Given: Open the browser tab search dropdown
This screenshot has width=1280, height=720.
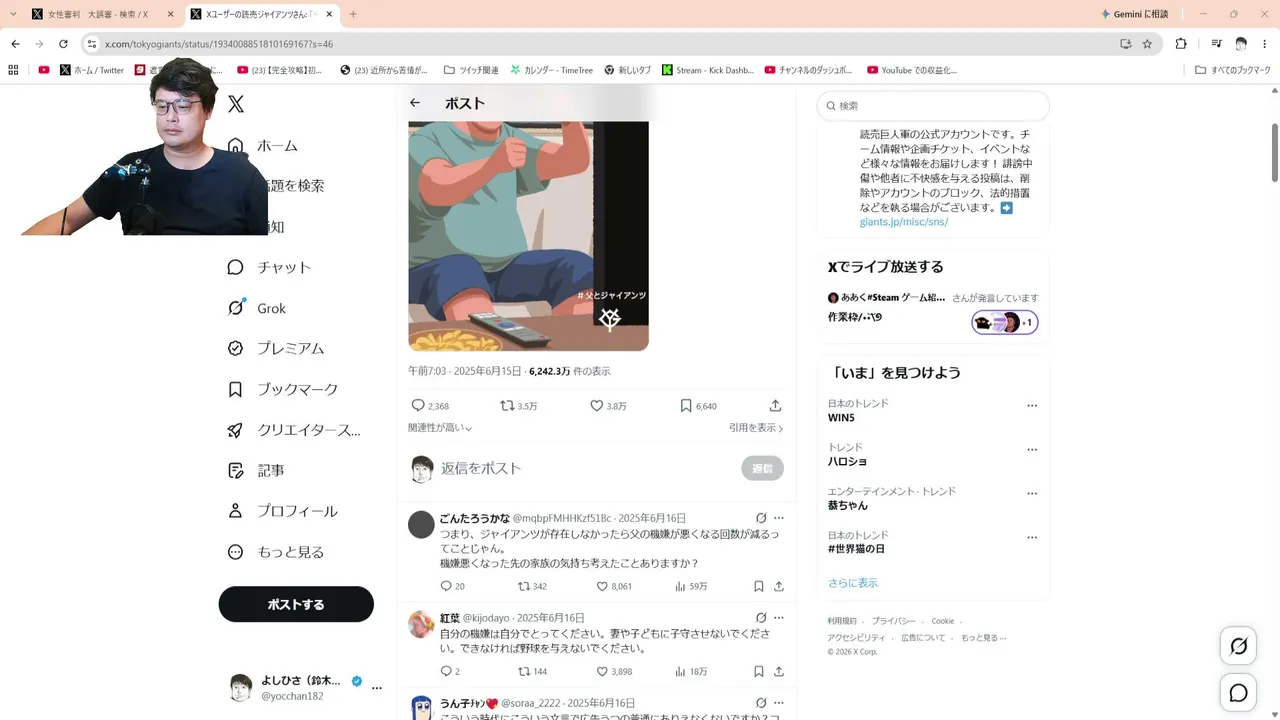Looking at the screenshot, I should pos(13,14).
